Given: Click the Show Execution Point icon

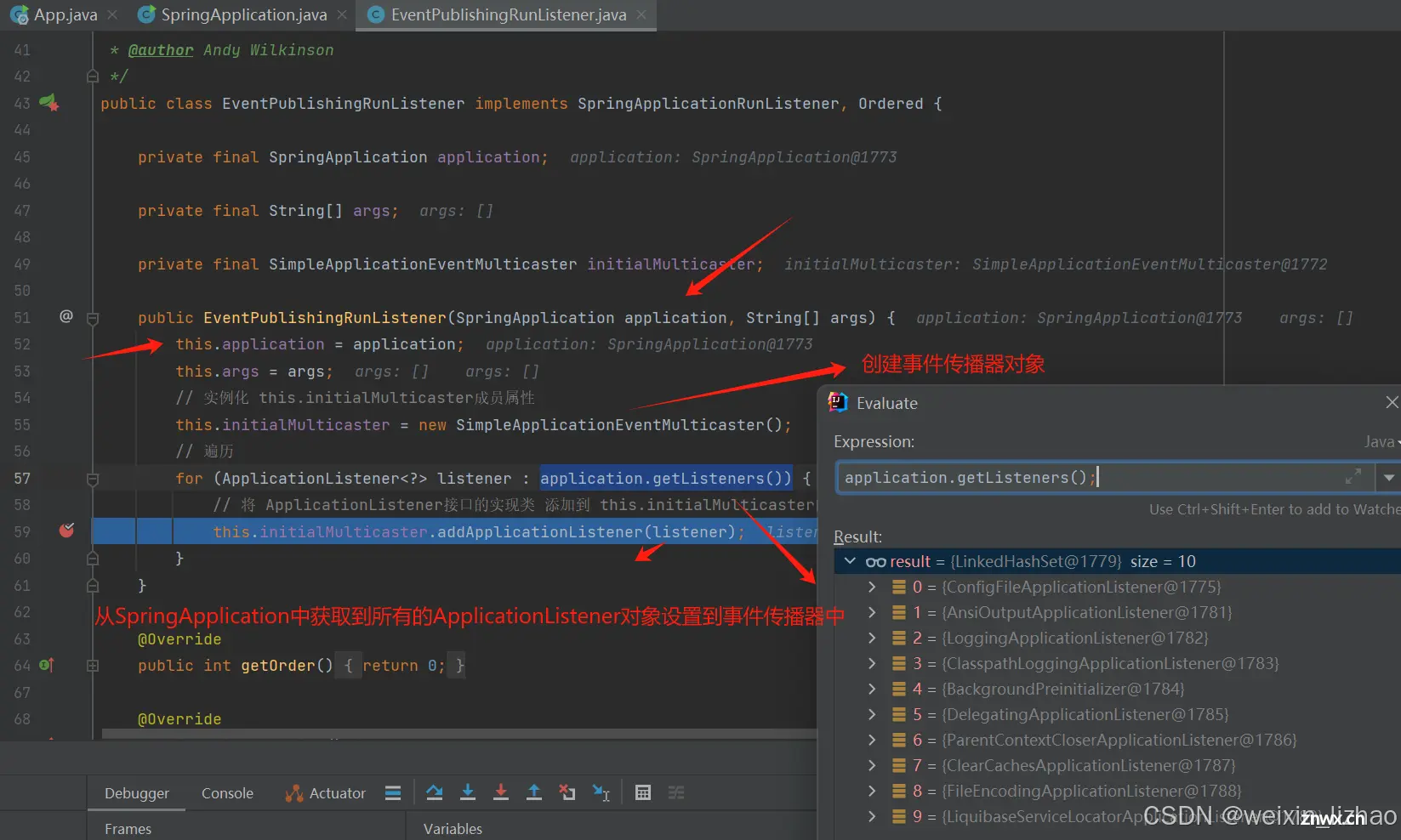Looking at the screenshot, I should (x=393, y=792).
